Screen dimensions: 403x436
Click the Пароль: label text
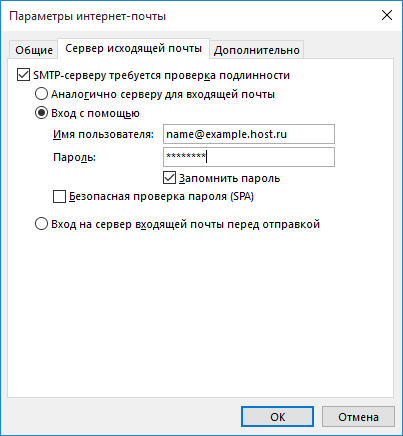tap(74, 157)
